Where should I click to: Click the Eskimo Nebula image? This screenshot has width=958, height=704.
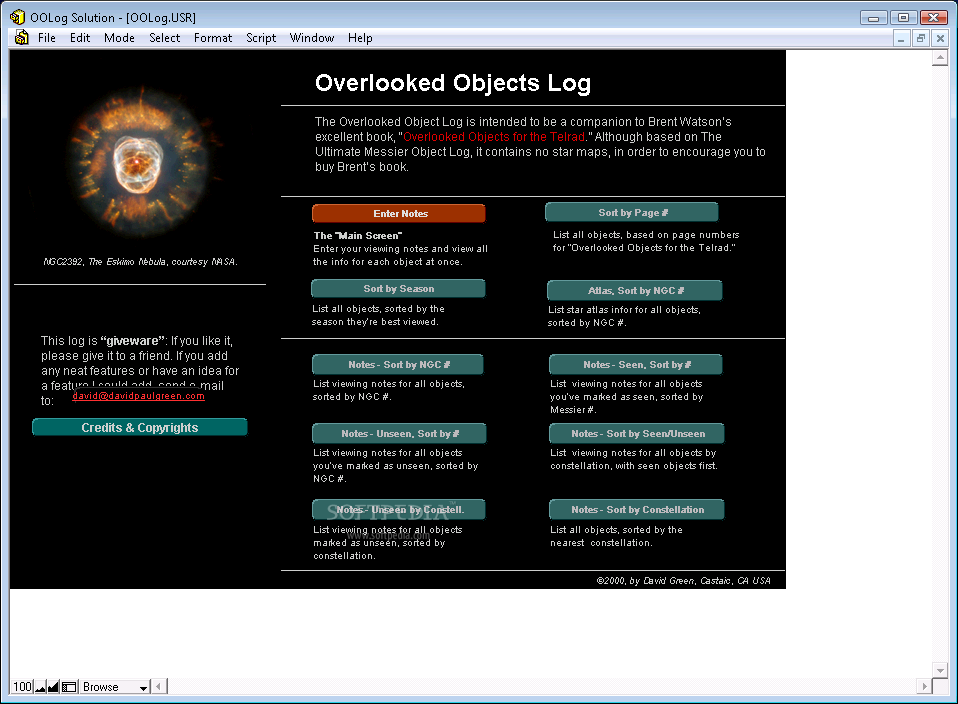(140, 162)
